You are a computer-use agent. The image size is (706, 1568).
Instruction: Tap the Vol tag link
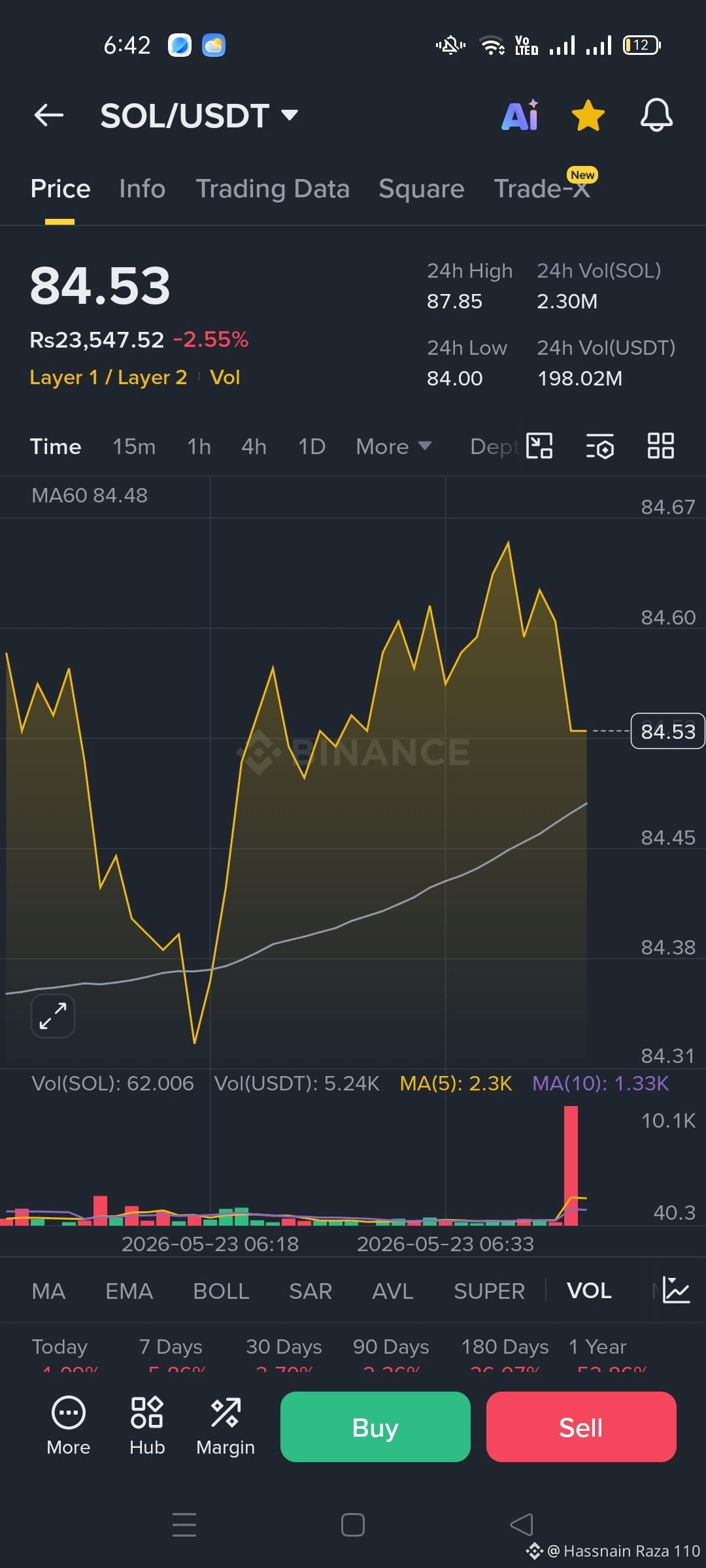225,378
